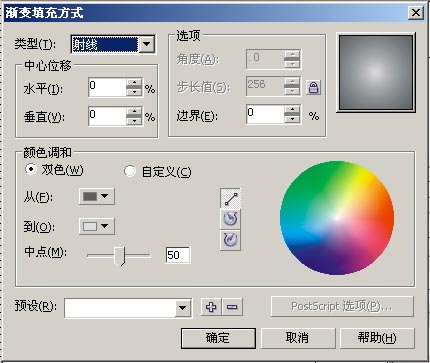
Task: Click the 取消 button
Action: pos(298,338)
